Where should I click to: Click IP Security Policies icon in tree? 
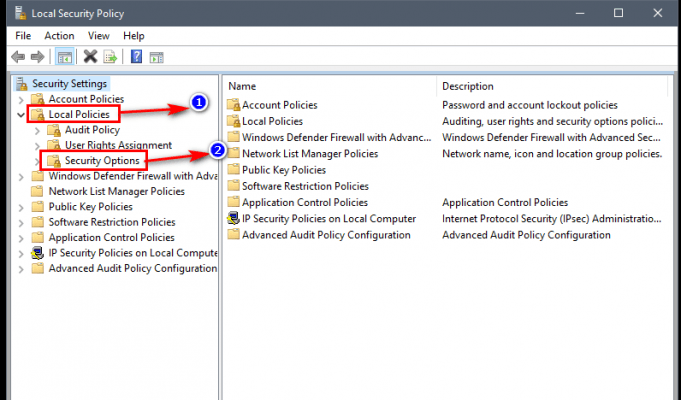pos(38,253)
